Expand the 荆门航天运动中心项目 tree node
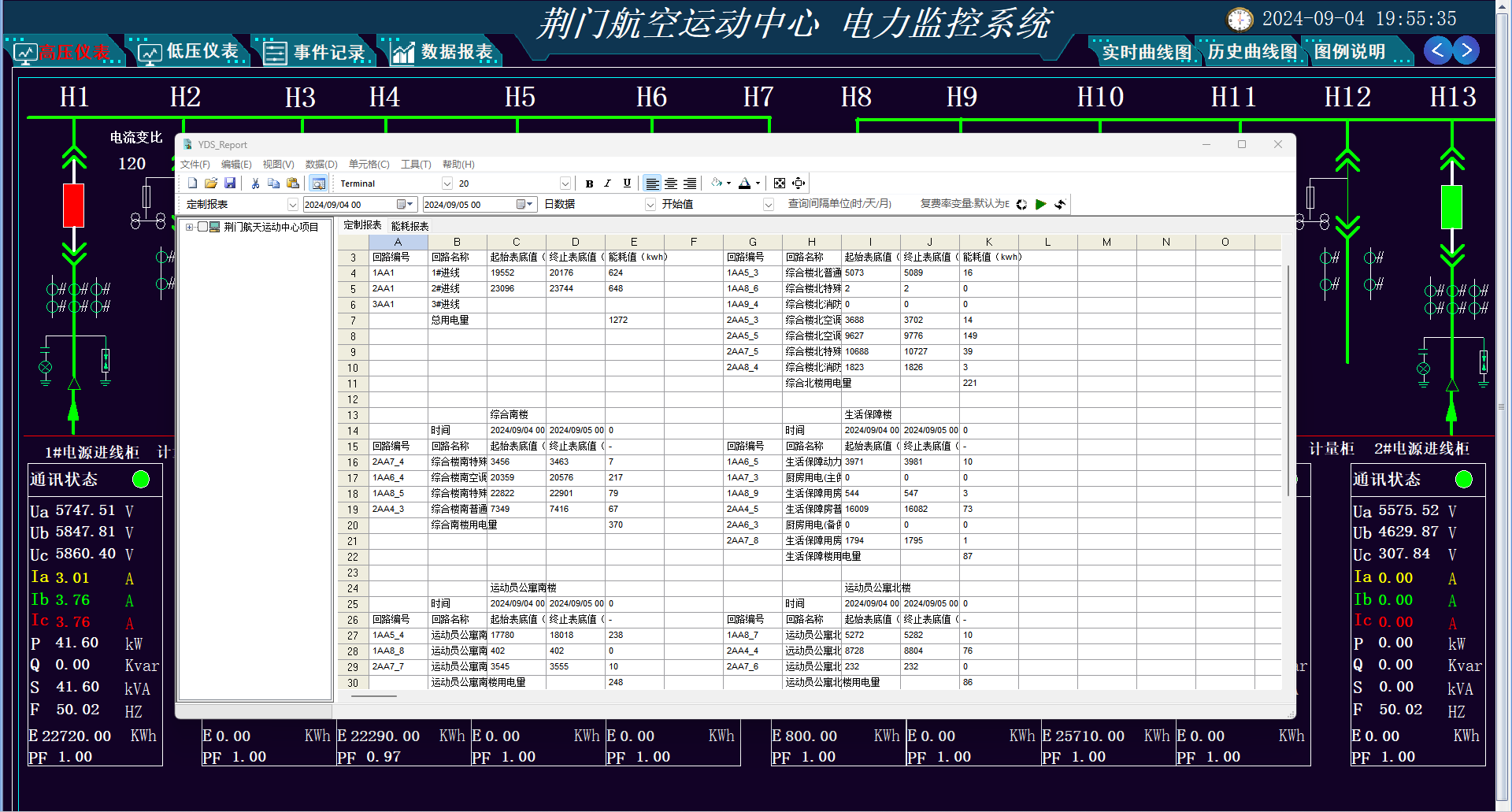 189,227
